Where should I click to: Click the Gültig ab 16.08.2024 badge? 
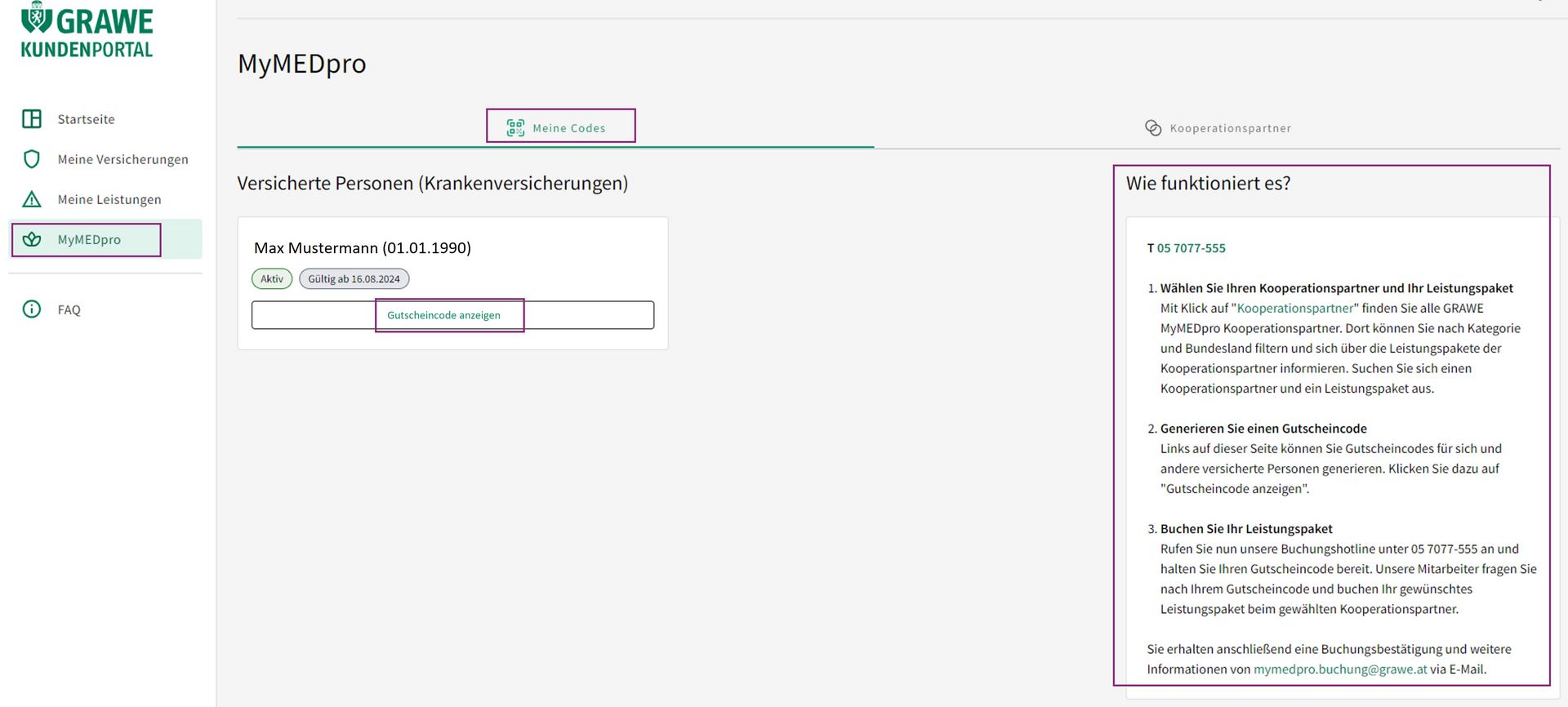pos(354,279)
